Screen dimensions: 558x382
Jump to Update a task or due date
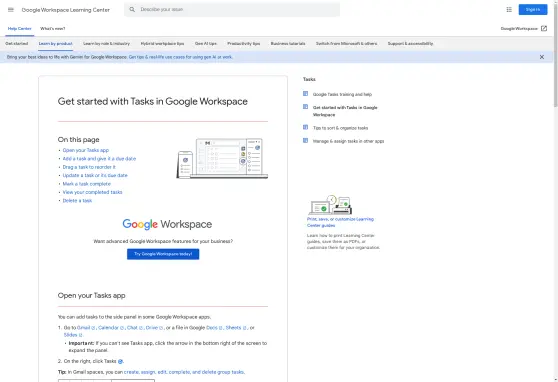click(x=95, y=176)
